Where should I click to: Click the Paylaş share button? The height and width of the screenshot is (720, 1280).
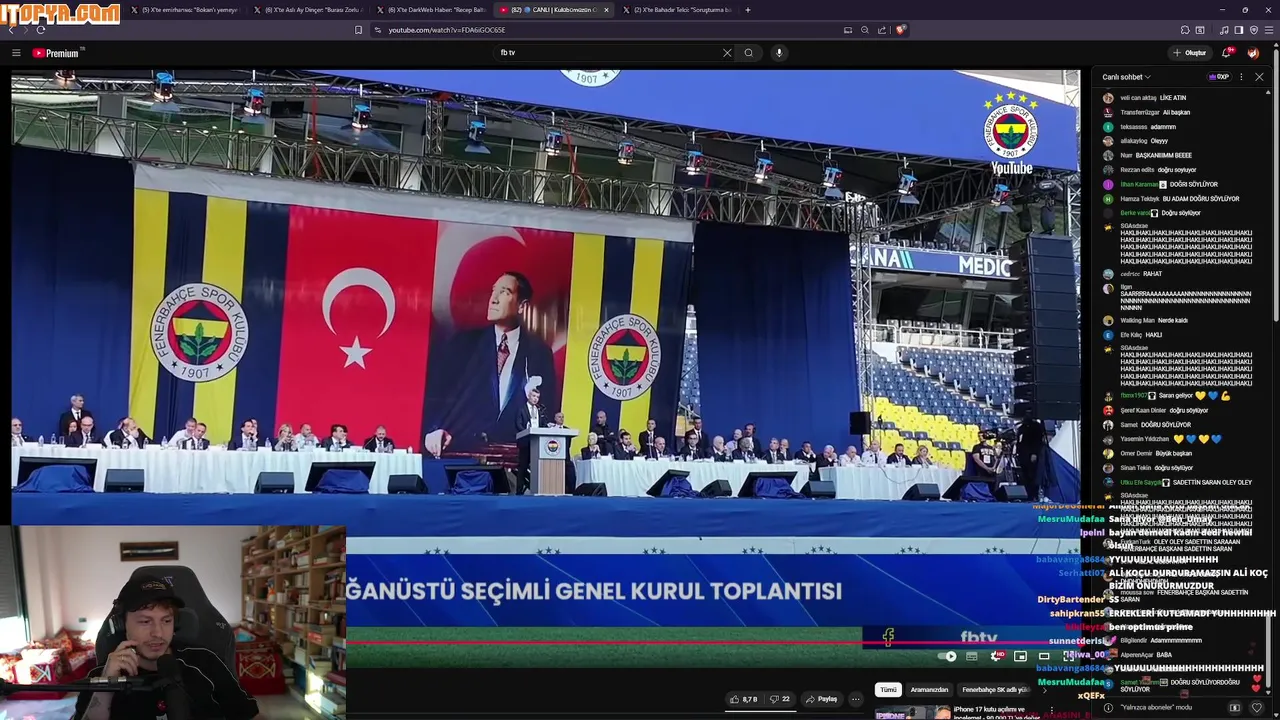point(822,699)
